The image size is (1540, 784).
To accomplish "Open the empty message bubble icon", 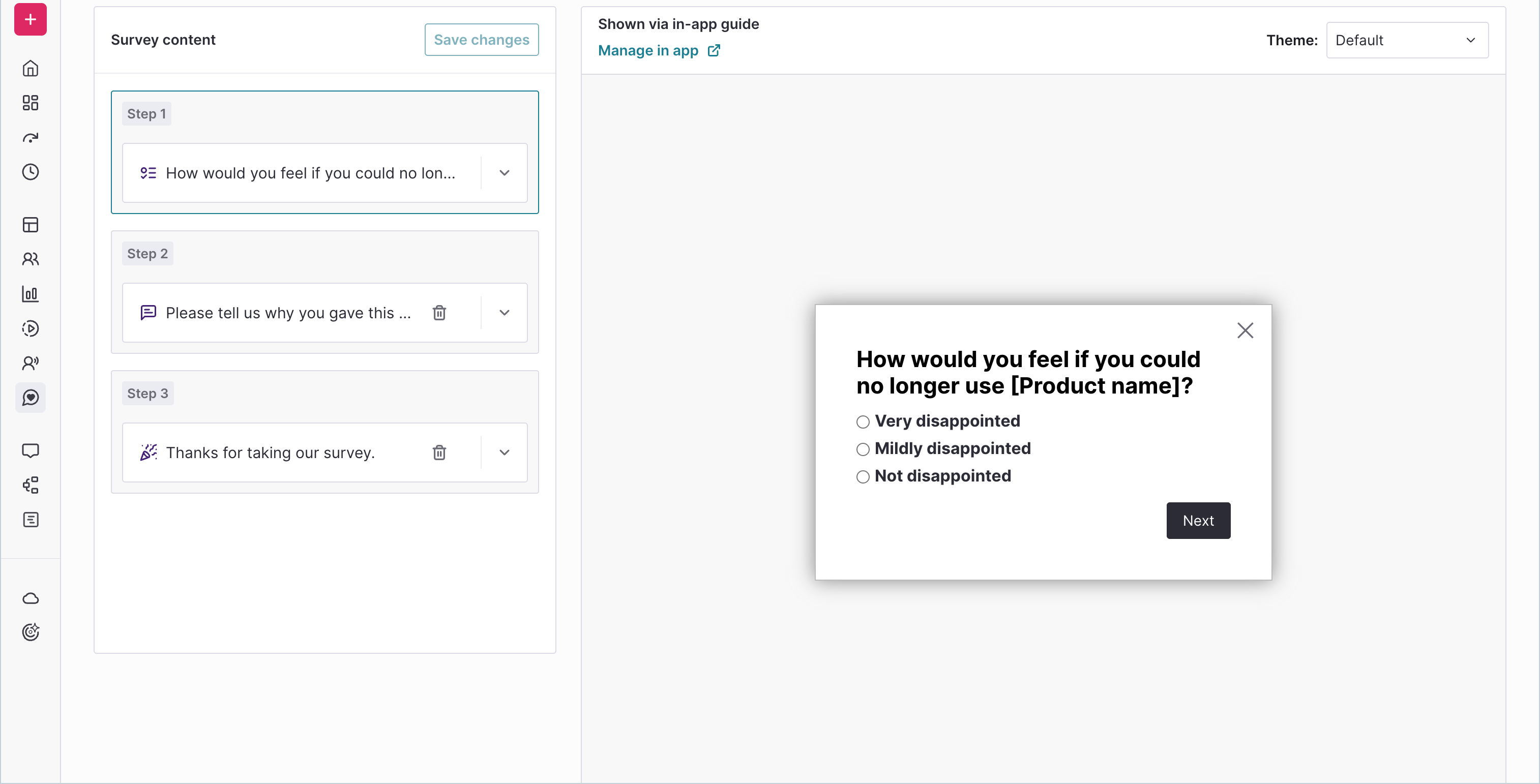I will point(31,450).
